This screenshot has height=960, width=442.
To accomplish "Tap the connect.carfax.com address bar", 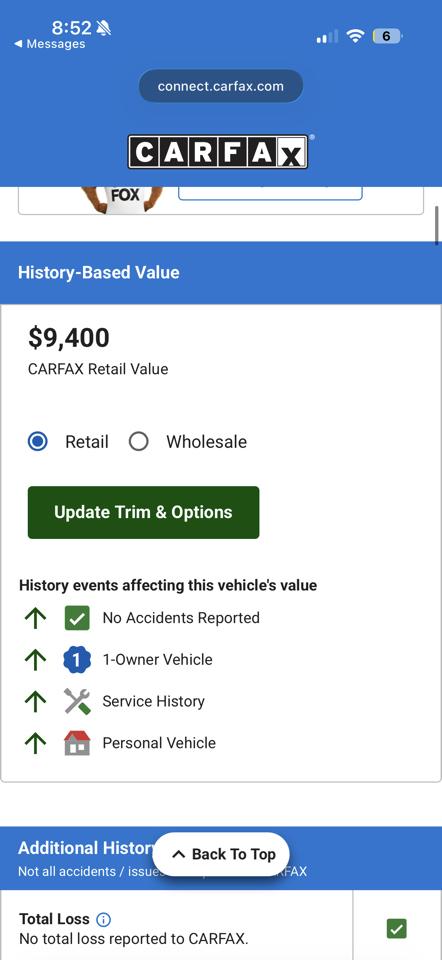I will click(220, 86).
